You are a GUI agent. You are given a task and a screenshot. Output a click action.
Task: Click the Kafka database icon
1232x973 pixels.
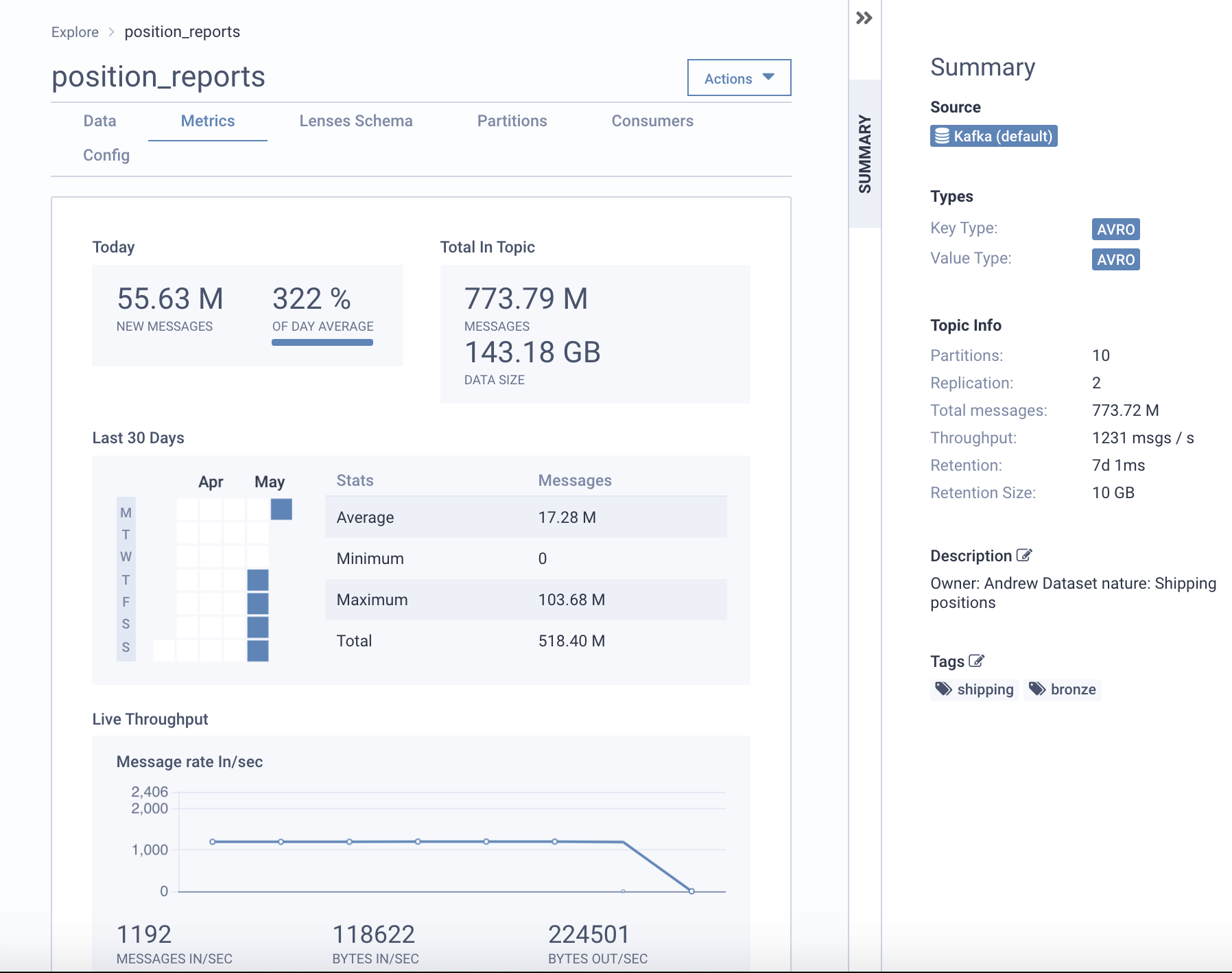(x=943, y=136)
